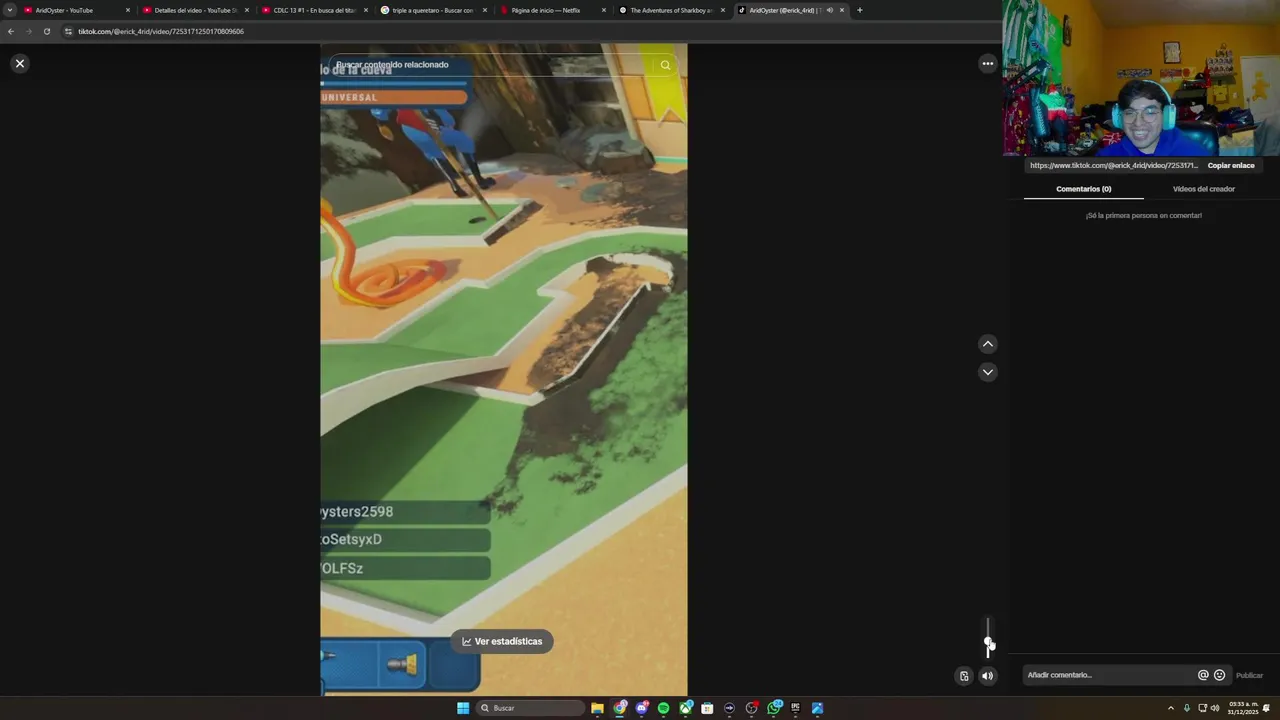The width and height of the screenshot is (1280, 720).
Task: Switch to the "Detalles del video - YouTube" tab
Action: [x=194, y=10]
